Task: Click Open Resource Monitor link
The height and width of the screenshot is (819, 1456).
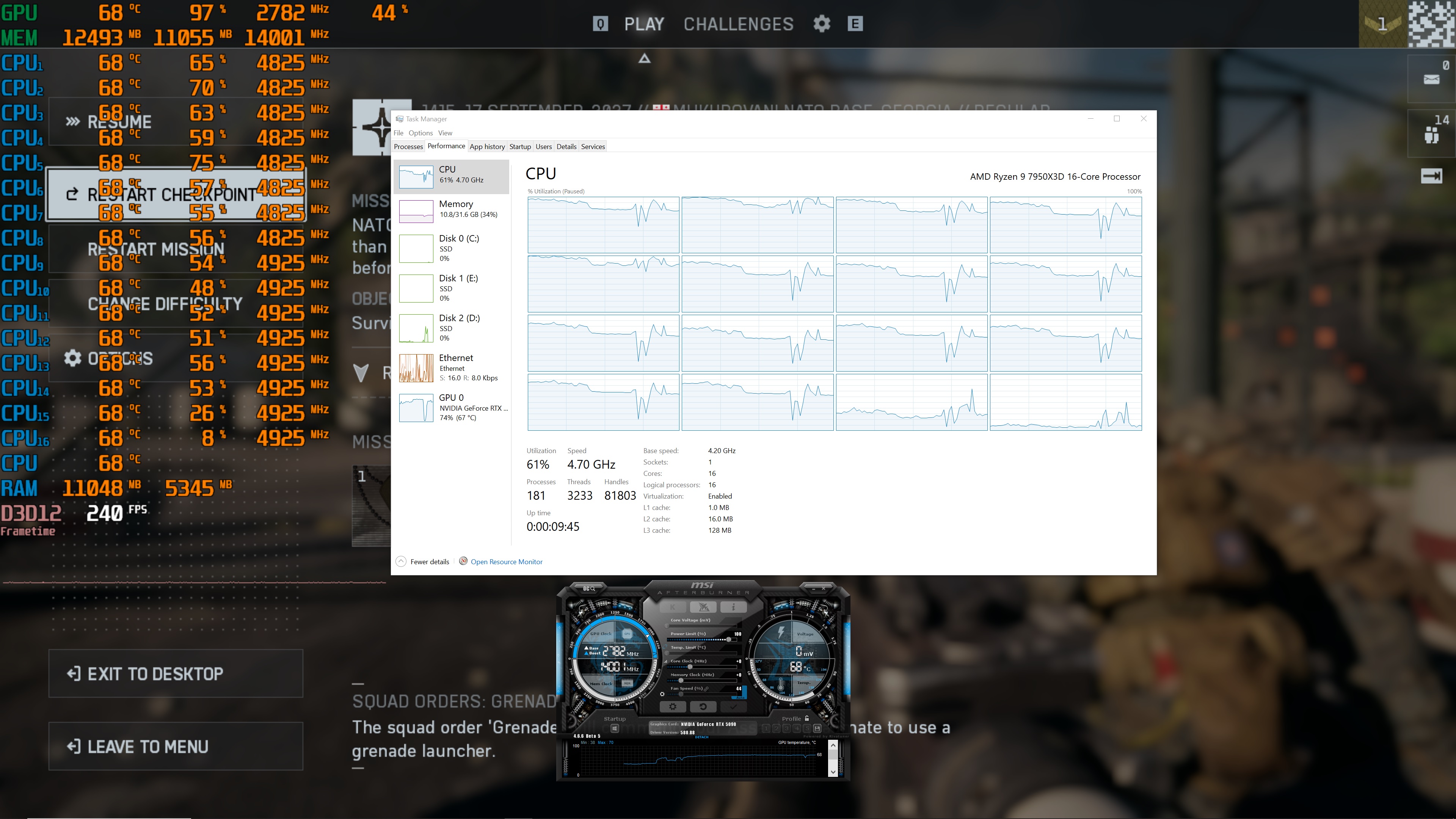Action: point(506,562)
